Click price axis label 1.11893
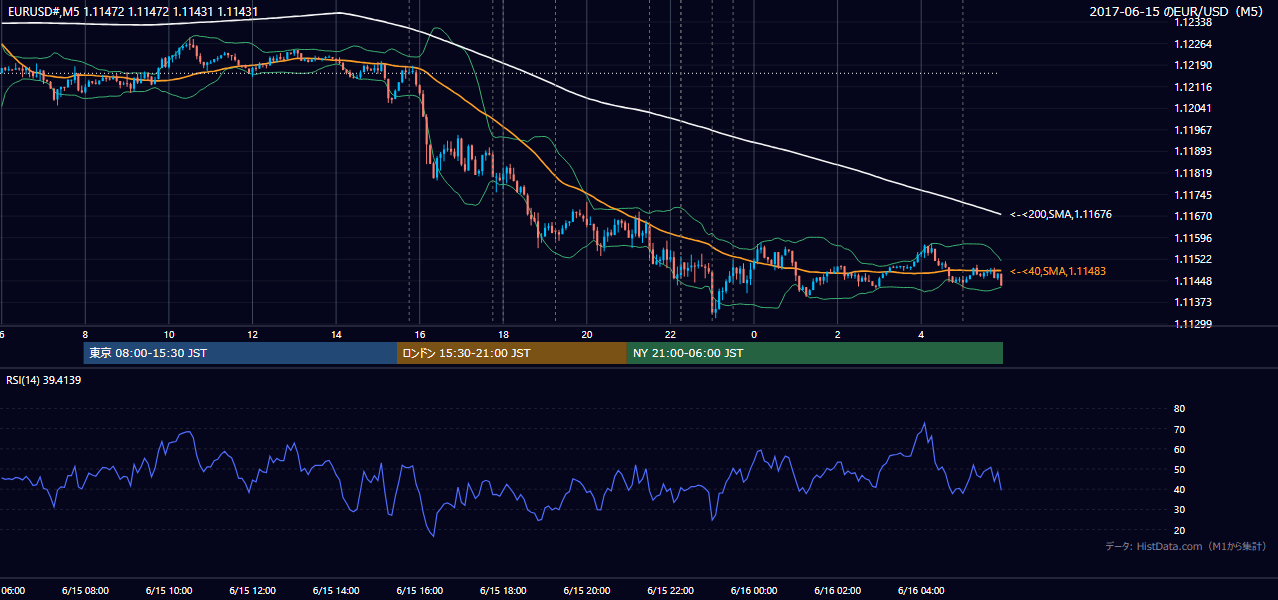Screen dimensions: 1278x600 coord(1193,151)
